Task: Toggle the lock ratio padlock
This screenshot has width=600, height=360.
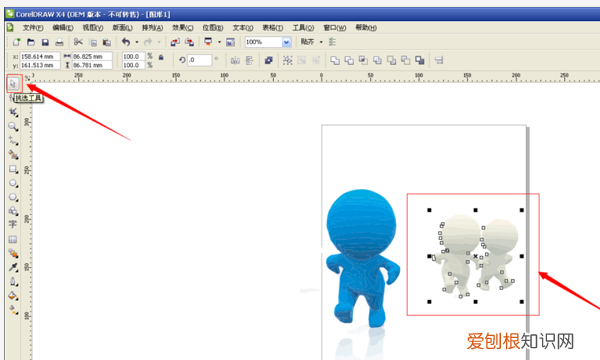Action: pos(161,57)
